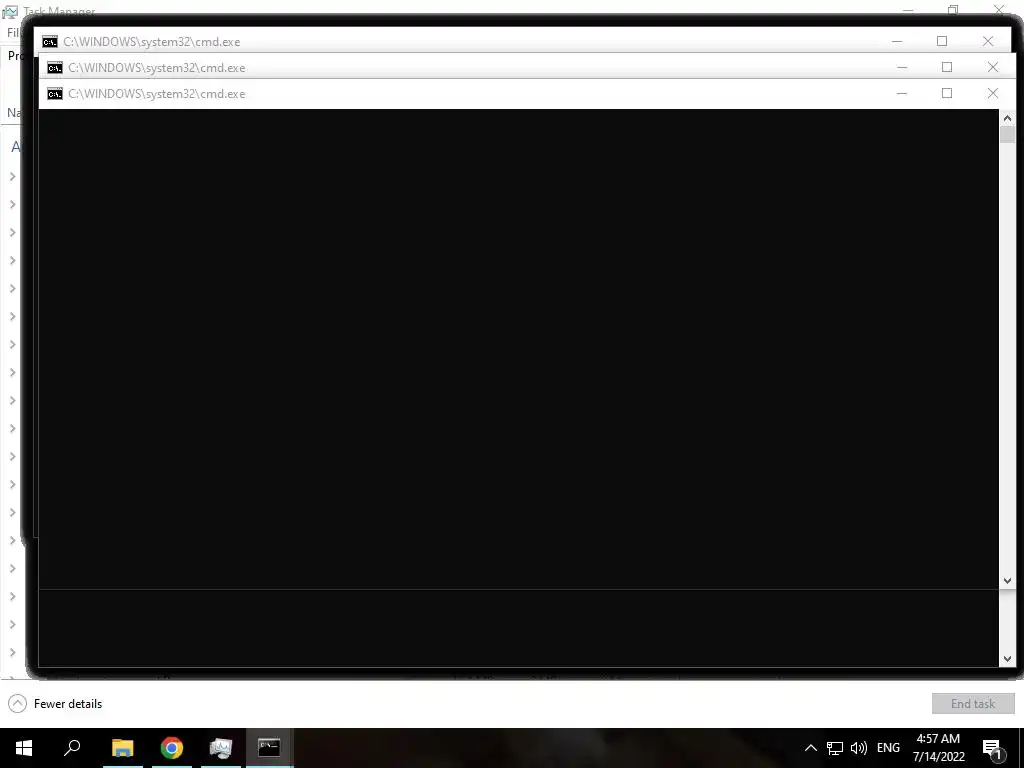Maximize the front cmd window
Image resolution: width=1024 pixels, height=768 pixels.
[947, 93]
